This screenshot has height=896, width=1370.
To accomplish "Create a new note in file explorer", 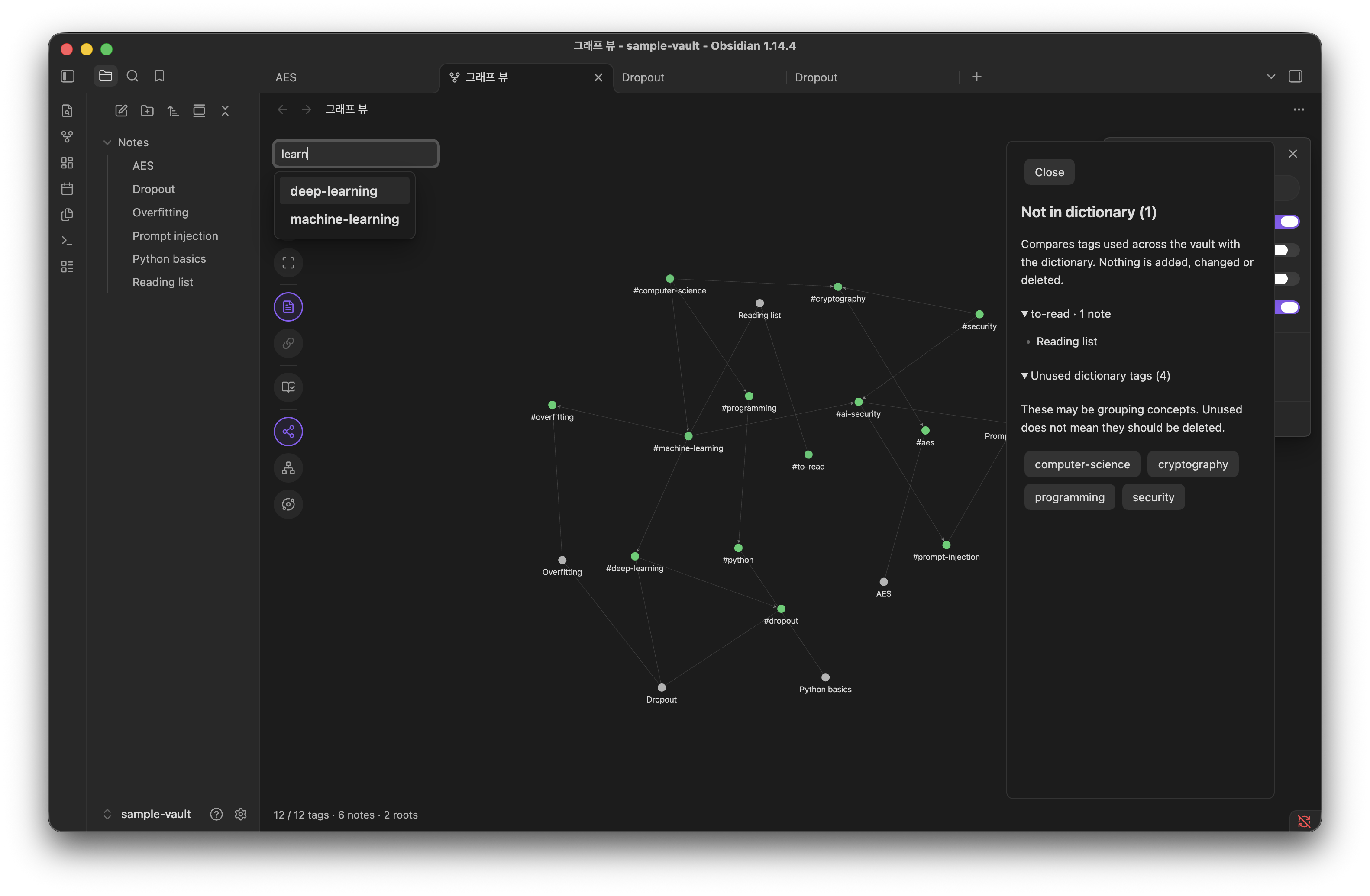I will point(121,110).
